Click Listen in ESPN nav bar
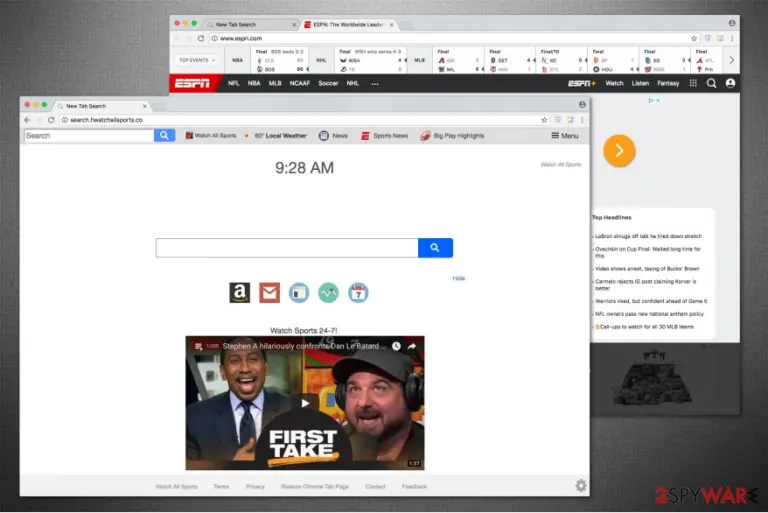Viewport: 768px width, 513px height. 640,83
